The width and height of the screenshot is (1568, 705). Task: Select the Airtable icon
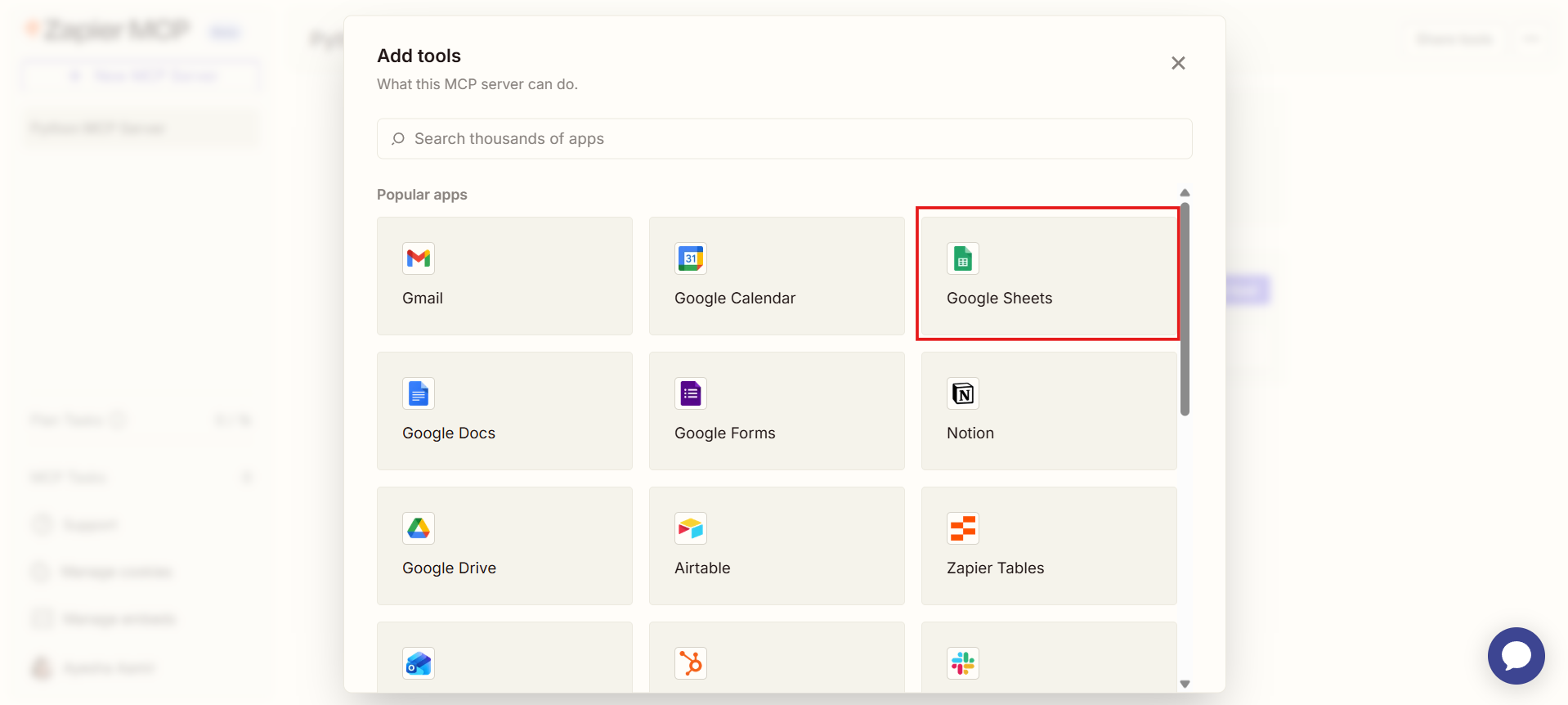coord(691,528)
